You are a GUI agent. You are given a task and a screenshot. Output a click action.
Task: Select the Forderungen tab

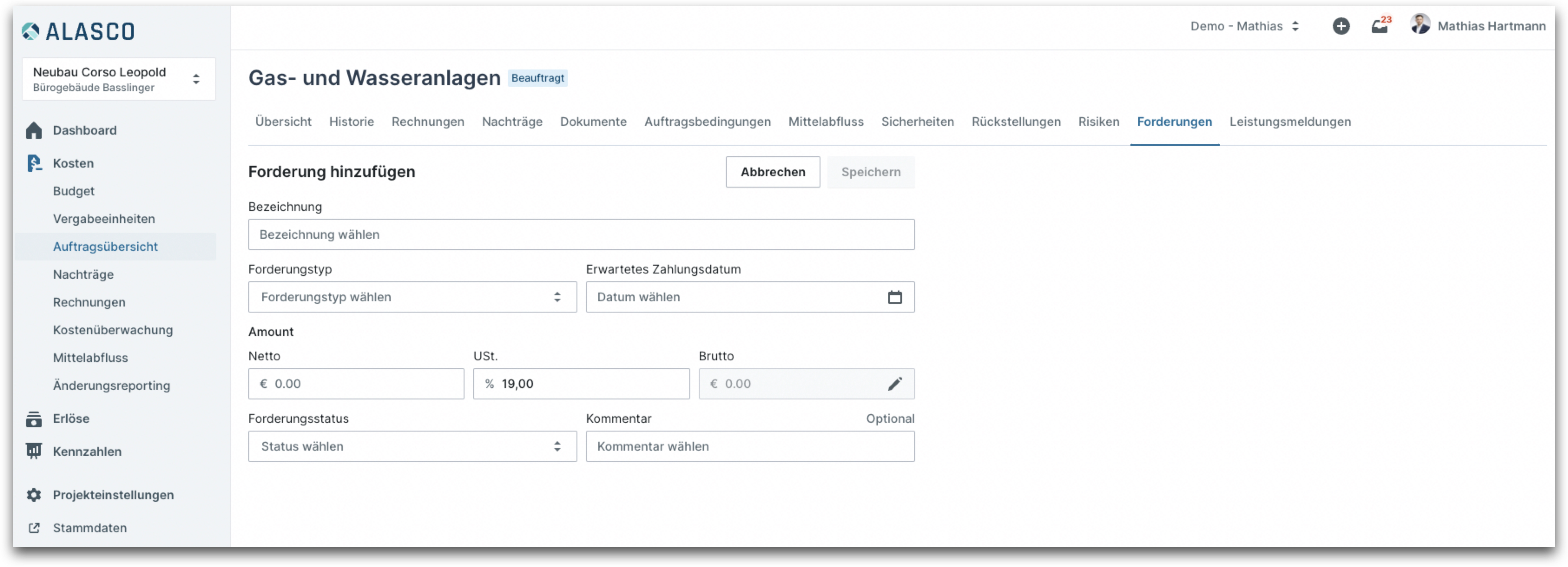pos(1174,122)
